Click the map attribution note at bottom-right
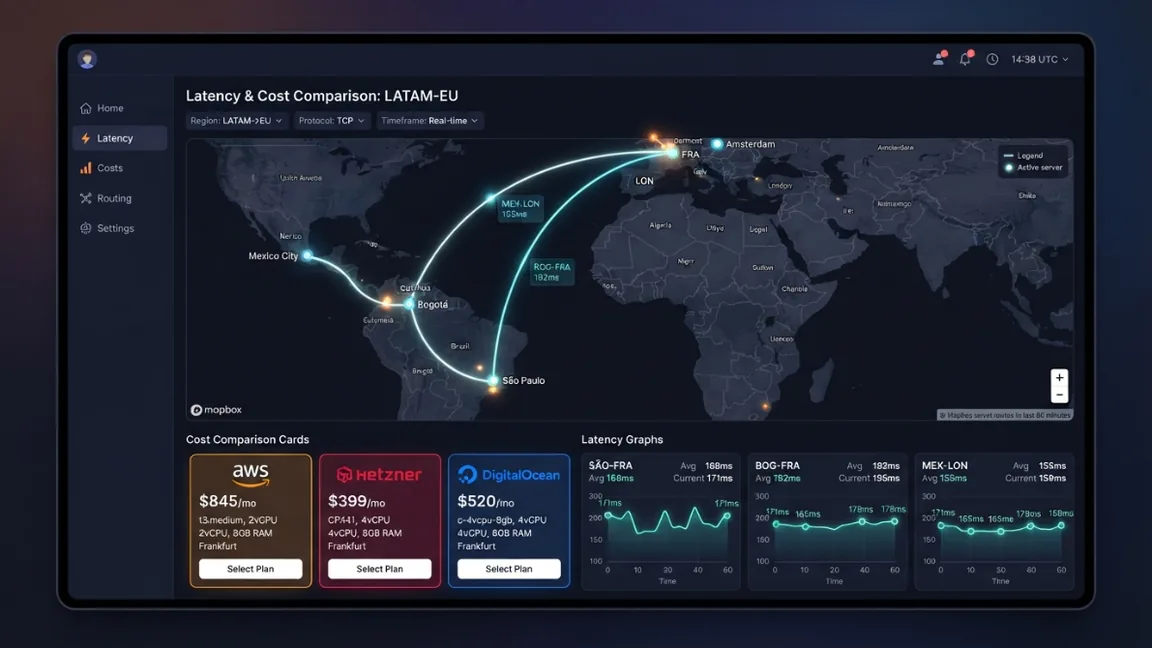The image size is (1152, 648). pos(1004,415)
